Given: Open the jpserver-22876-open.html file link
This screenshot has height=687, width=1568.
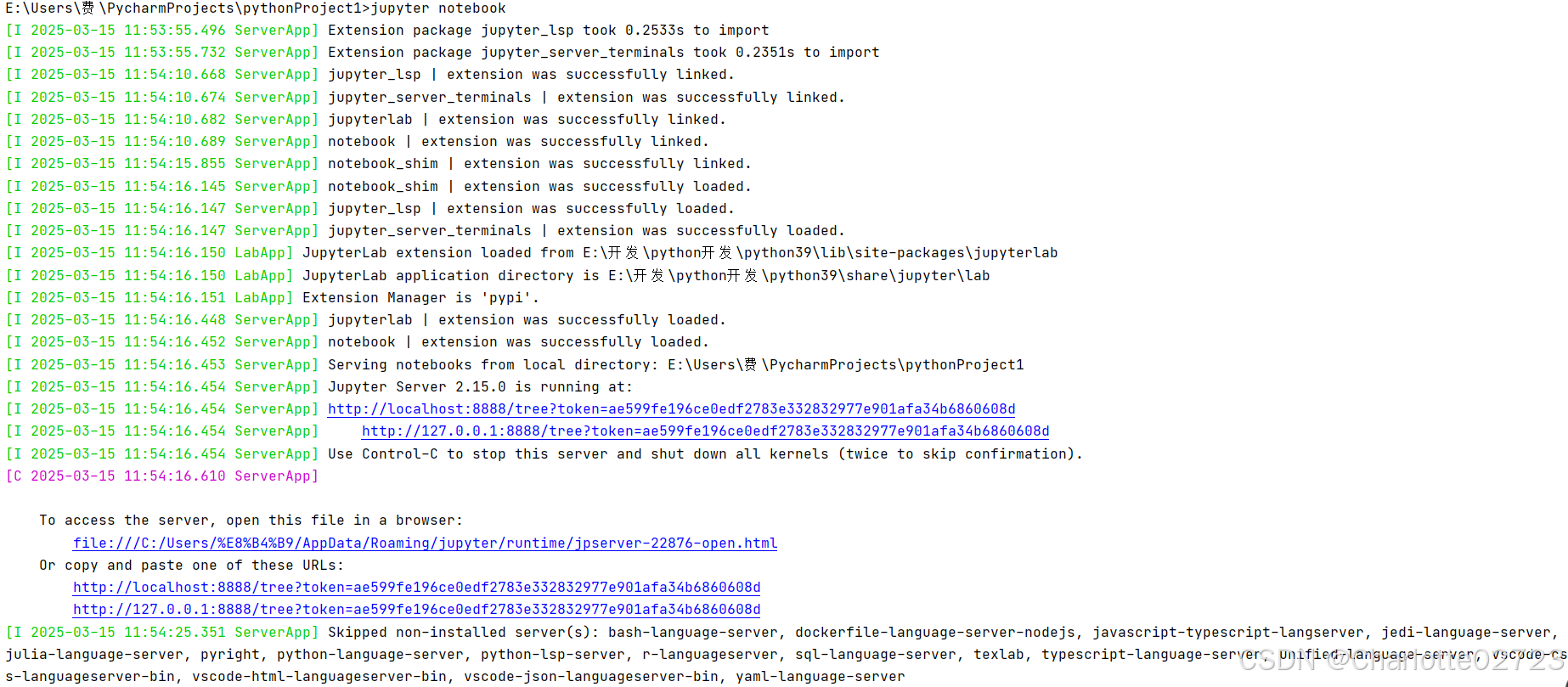Looking at the screenshot, I should click(425, 543).
